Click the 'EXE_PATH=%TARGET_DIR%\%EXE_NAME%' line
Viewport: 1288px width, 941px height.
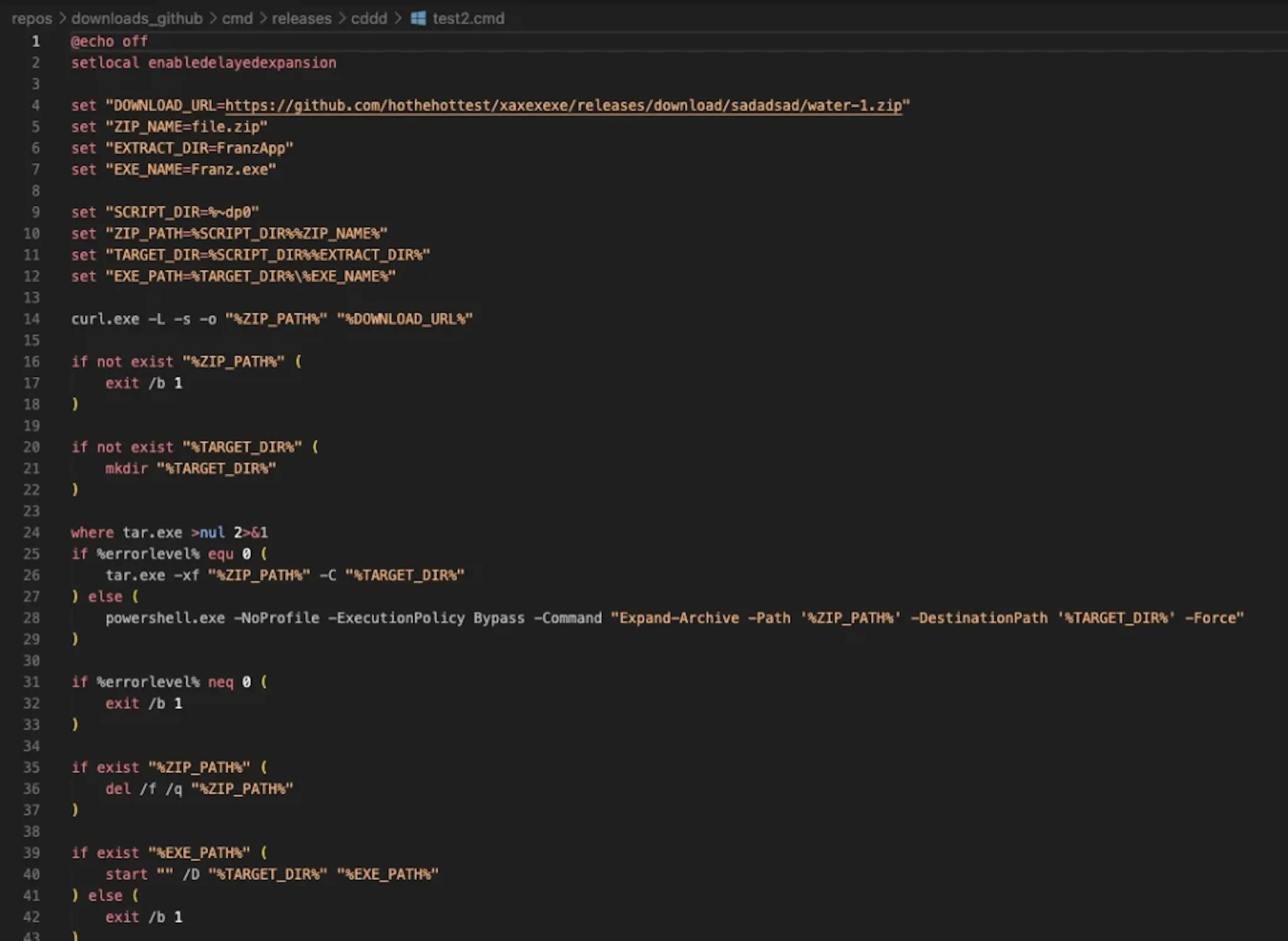coord(233,277)
